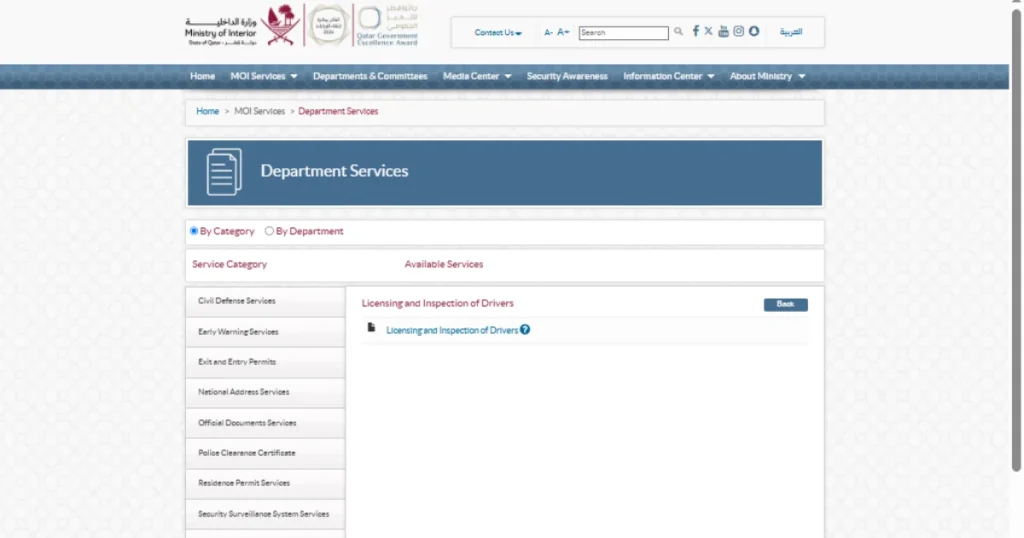1024x538 pixels.
Task: Open the Snapchat icon link
Action: 754,31
